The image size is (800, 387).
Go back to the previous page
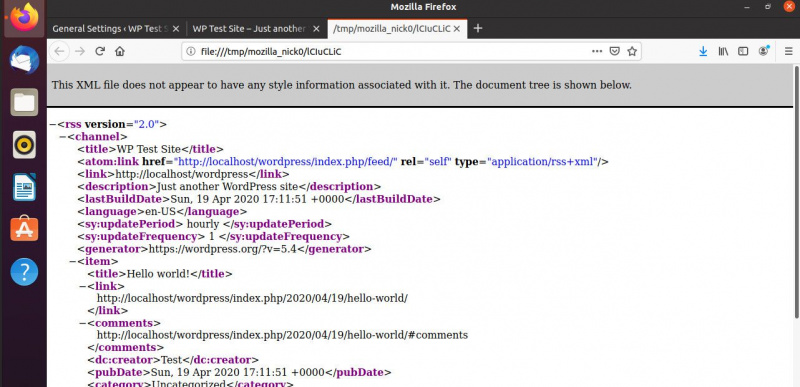pyautogui.click(x=59, y=51)
